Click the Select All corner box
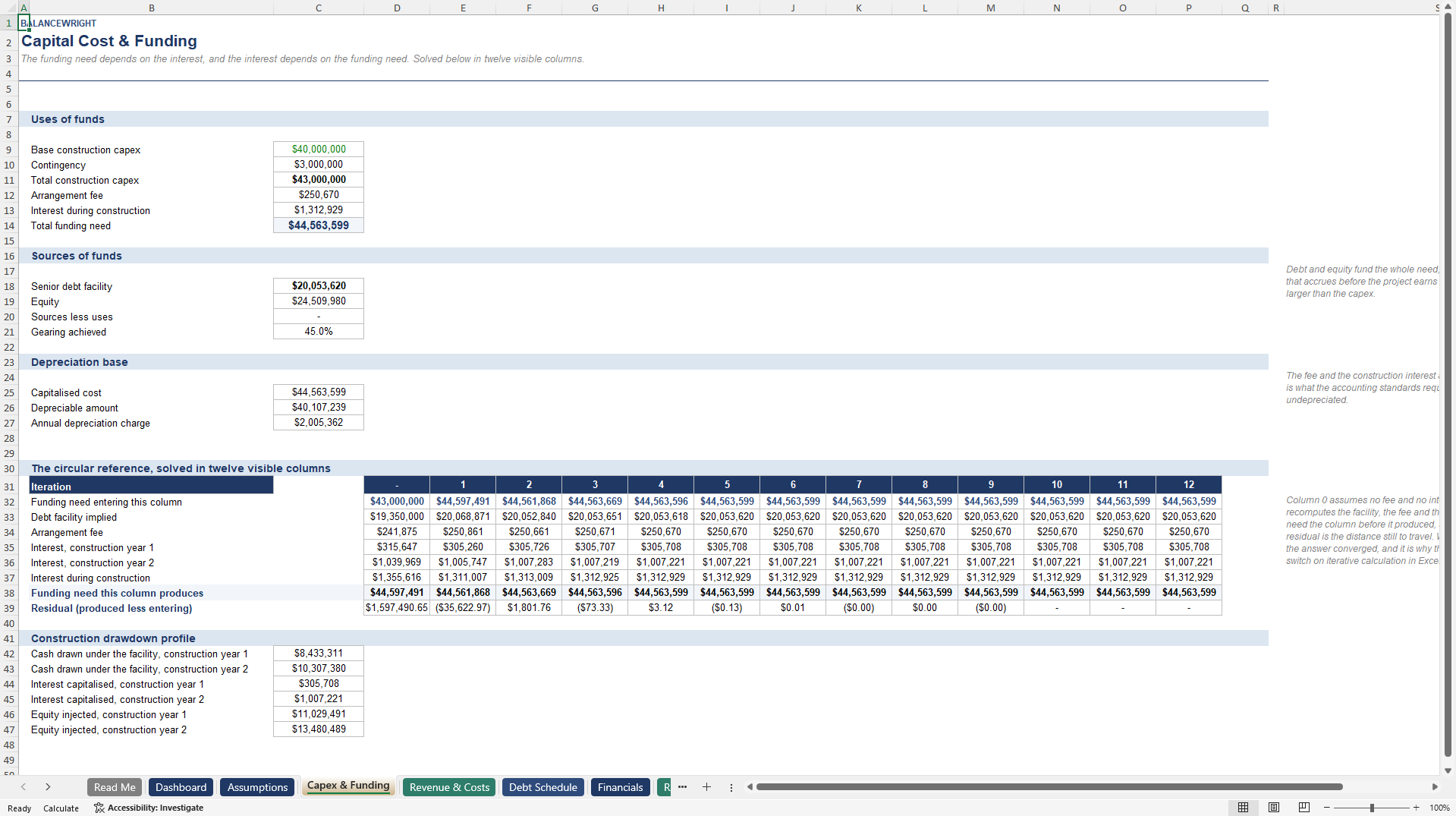 [8, 8]
